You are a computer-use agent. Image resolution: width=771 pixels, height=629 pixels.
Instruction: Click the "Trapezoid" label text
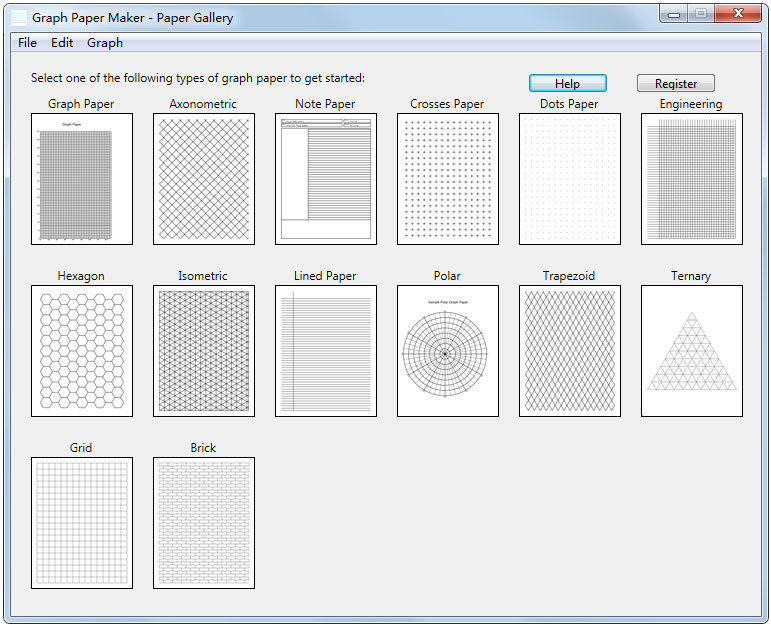(x=569, y=276)
